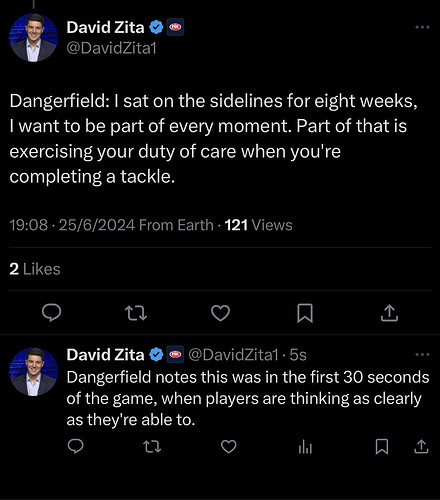View the 2 Likes list
The width and height of the screenshot is (440, 500).
pos(35,269)
